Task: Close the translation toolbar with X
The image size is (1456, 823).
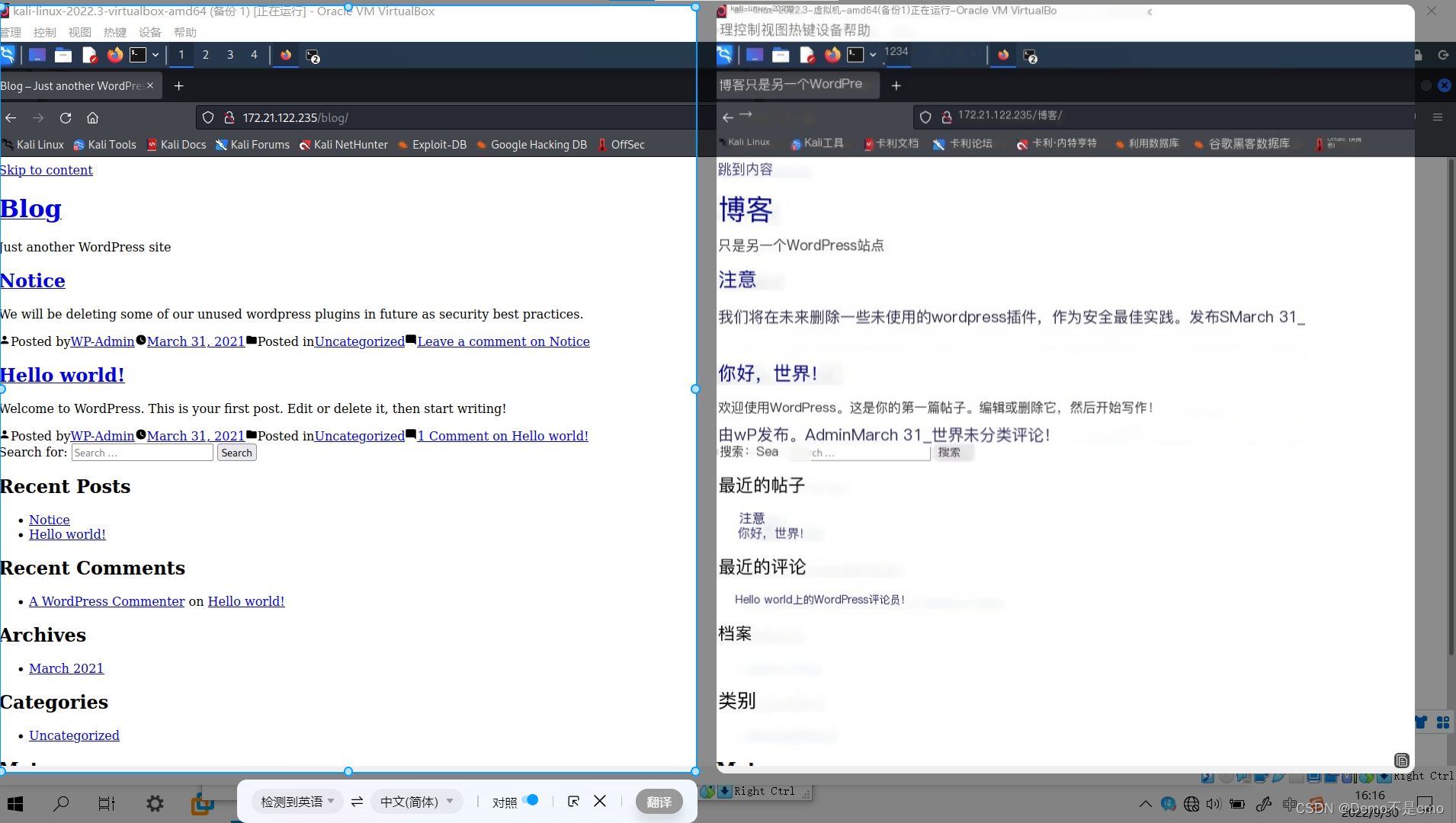Action: click(600, 801)
